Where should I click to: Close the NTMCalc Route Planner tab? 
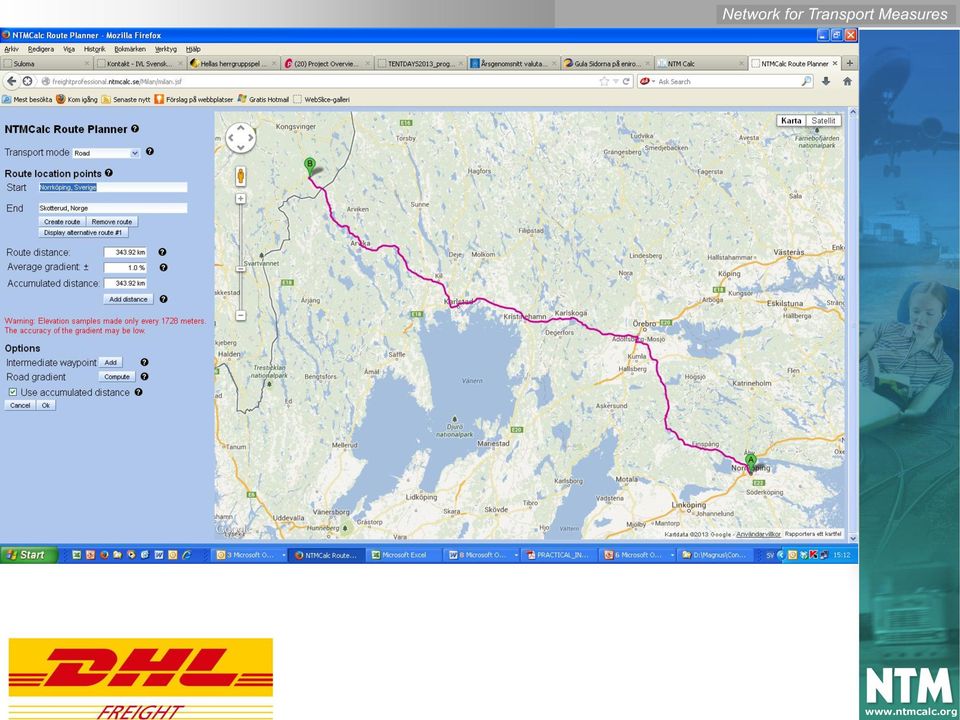point(835,63)
